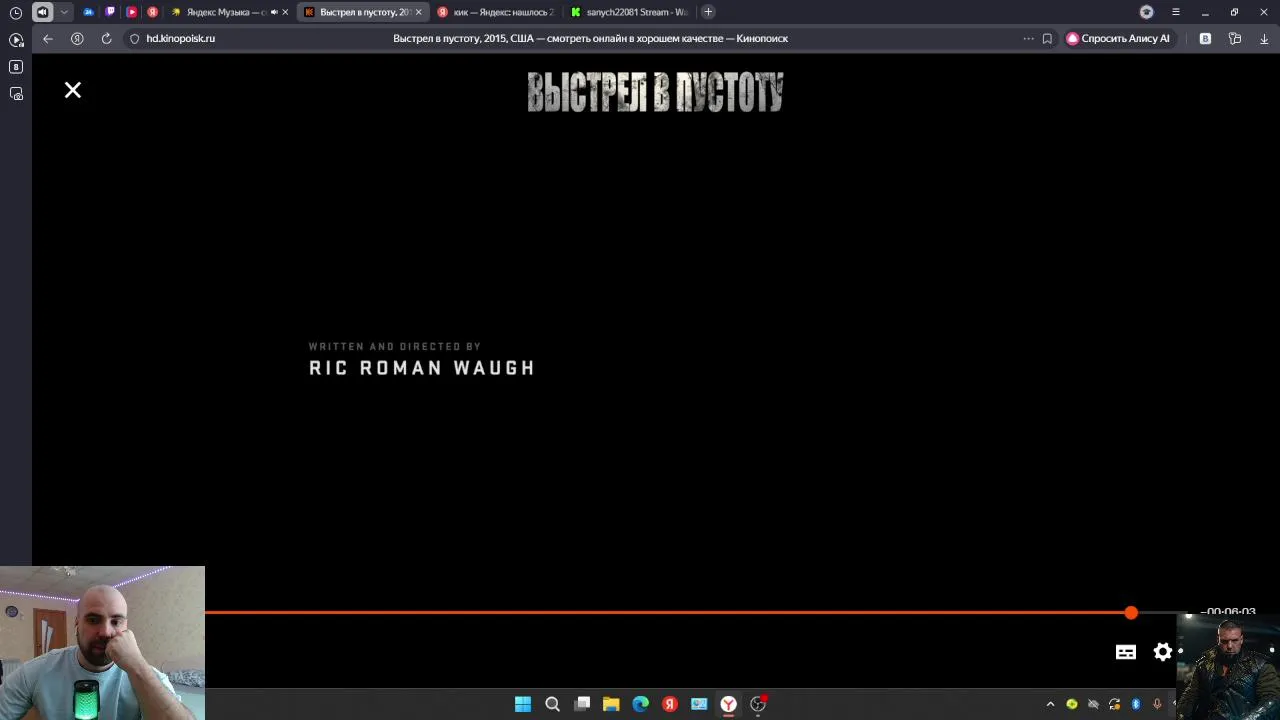Click Выстрел в пустоту movie title logo
This screenshot has width=1280, height=720.
tap(655, 92)
